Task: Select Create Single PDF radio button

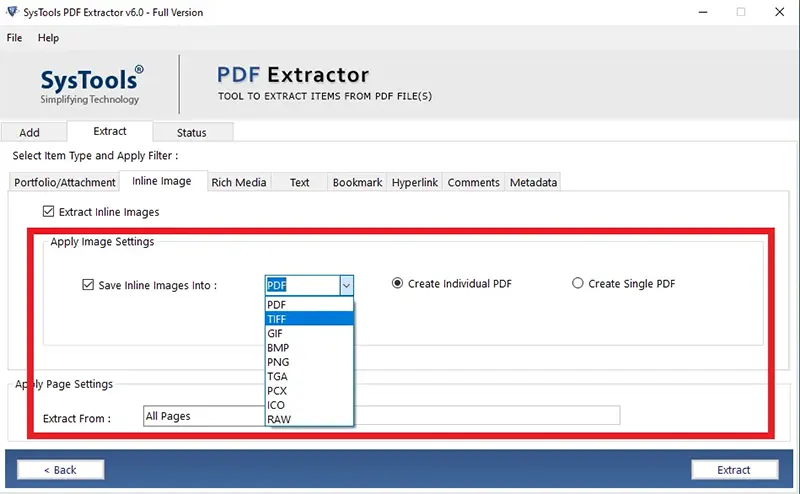Action: (x=578, y=283)
